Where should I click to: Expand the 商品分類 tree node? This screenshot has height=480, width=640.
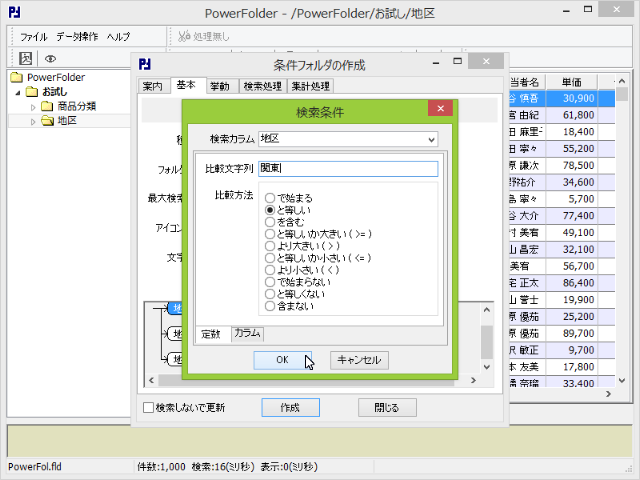click(33, 107)
